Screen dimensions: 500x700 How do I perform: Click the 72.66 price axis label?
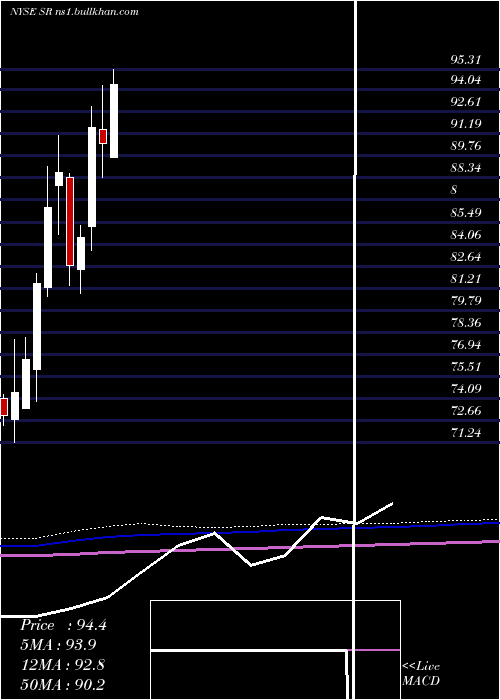(466, 411)
